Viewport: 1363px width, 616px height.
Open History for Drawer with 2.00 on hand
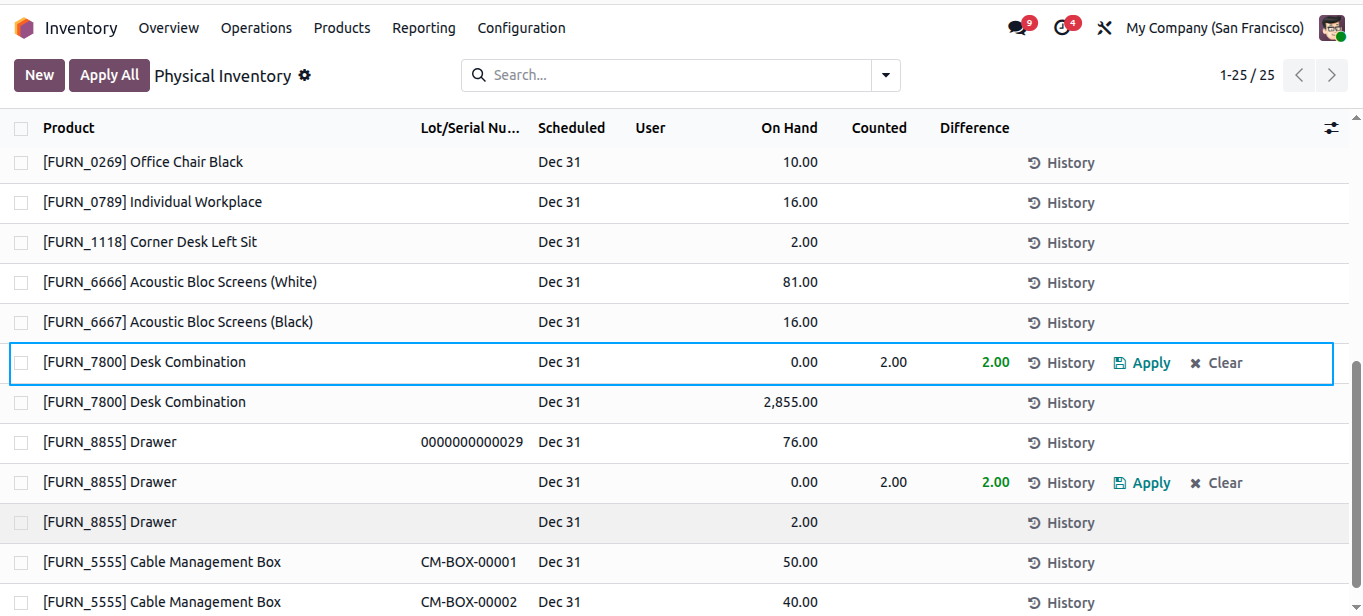coord(1061,523)
